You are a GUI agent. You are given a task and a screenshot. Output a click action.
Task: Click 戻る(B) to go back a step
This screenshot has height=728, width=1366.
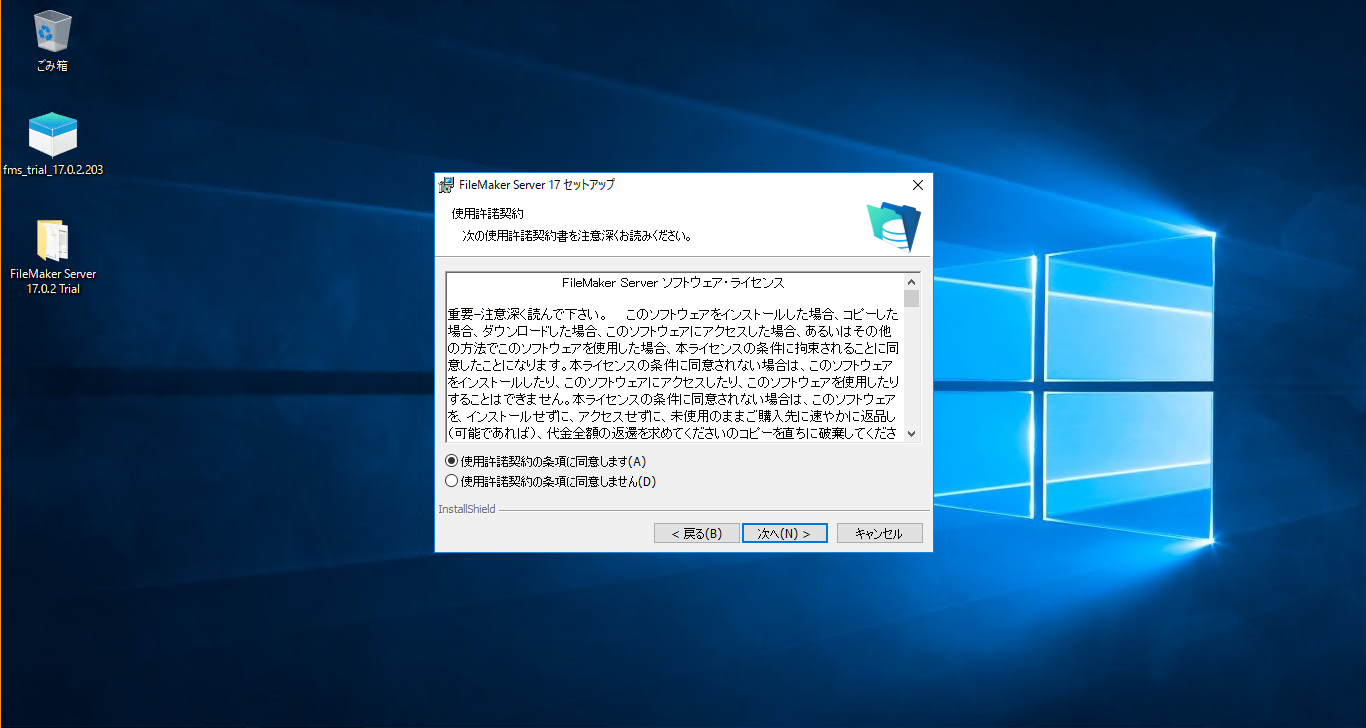696,532
